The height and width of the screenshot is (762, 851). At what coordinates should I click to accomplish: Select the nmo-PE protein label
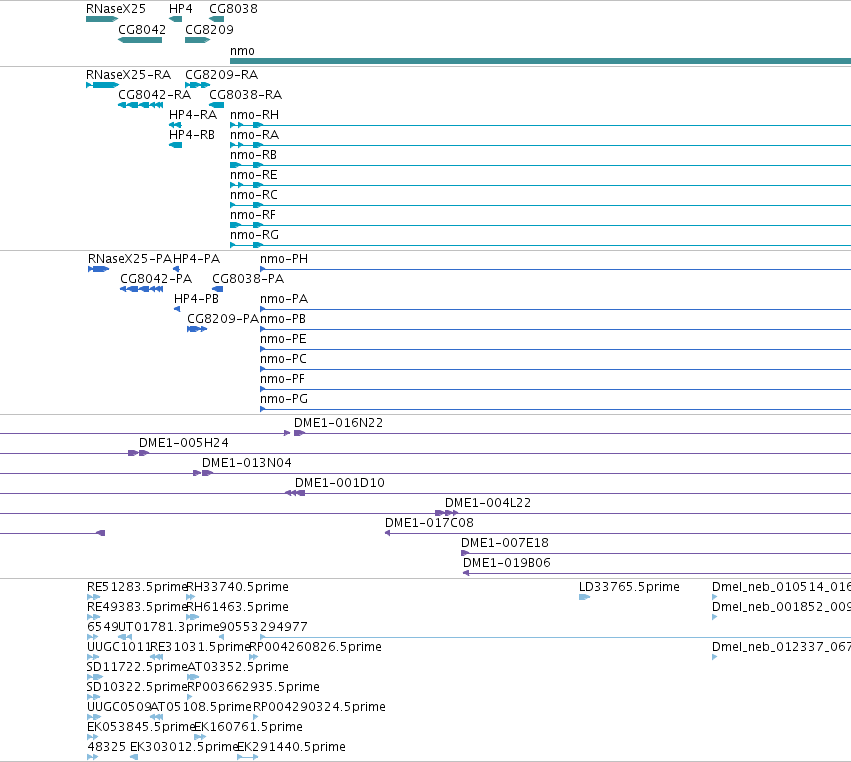click(283, 339)
